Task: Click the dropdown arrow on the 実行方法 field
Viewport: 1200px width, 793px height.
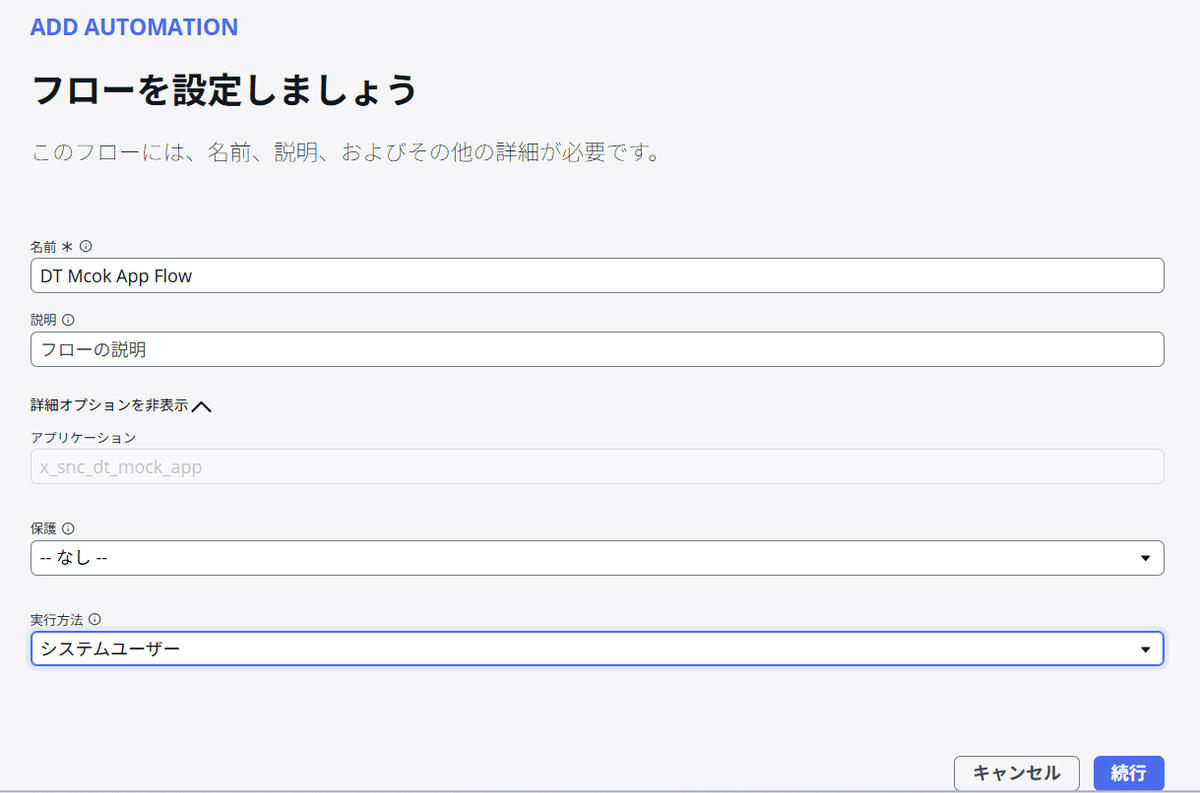Action: tap(1146, 648)
